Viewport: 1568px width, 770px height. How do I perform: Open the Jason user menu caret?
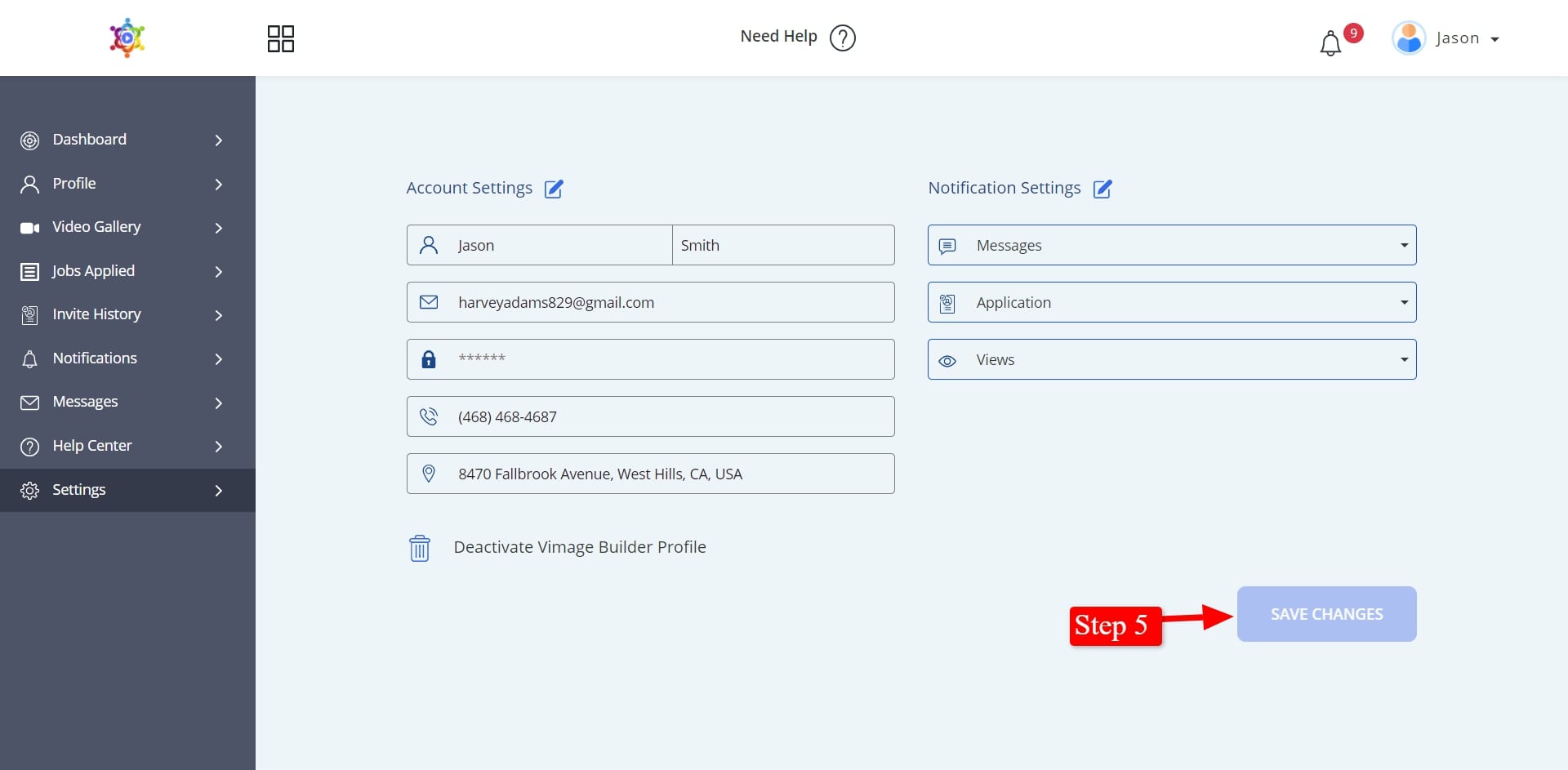click(x=1494, y=39)
